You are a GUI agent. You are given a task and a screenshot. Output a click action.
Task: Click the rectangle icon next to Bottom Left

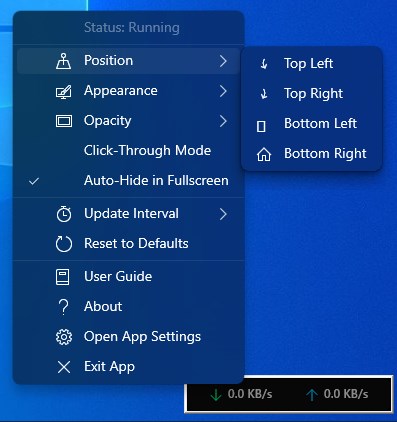click(261, 126)
